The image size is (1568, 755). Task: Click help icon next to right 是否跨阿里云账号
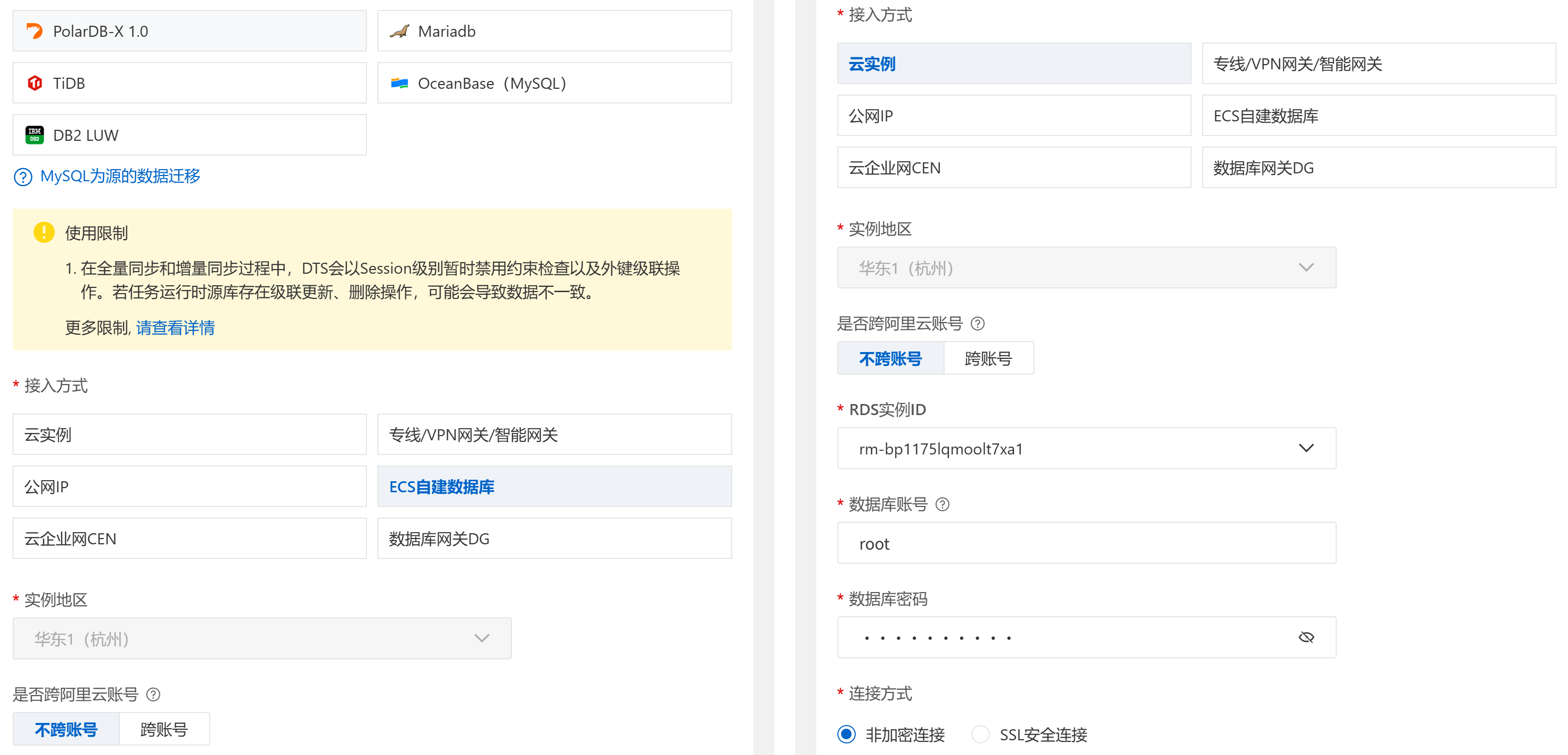978,324
